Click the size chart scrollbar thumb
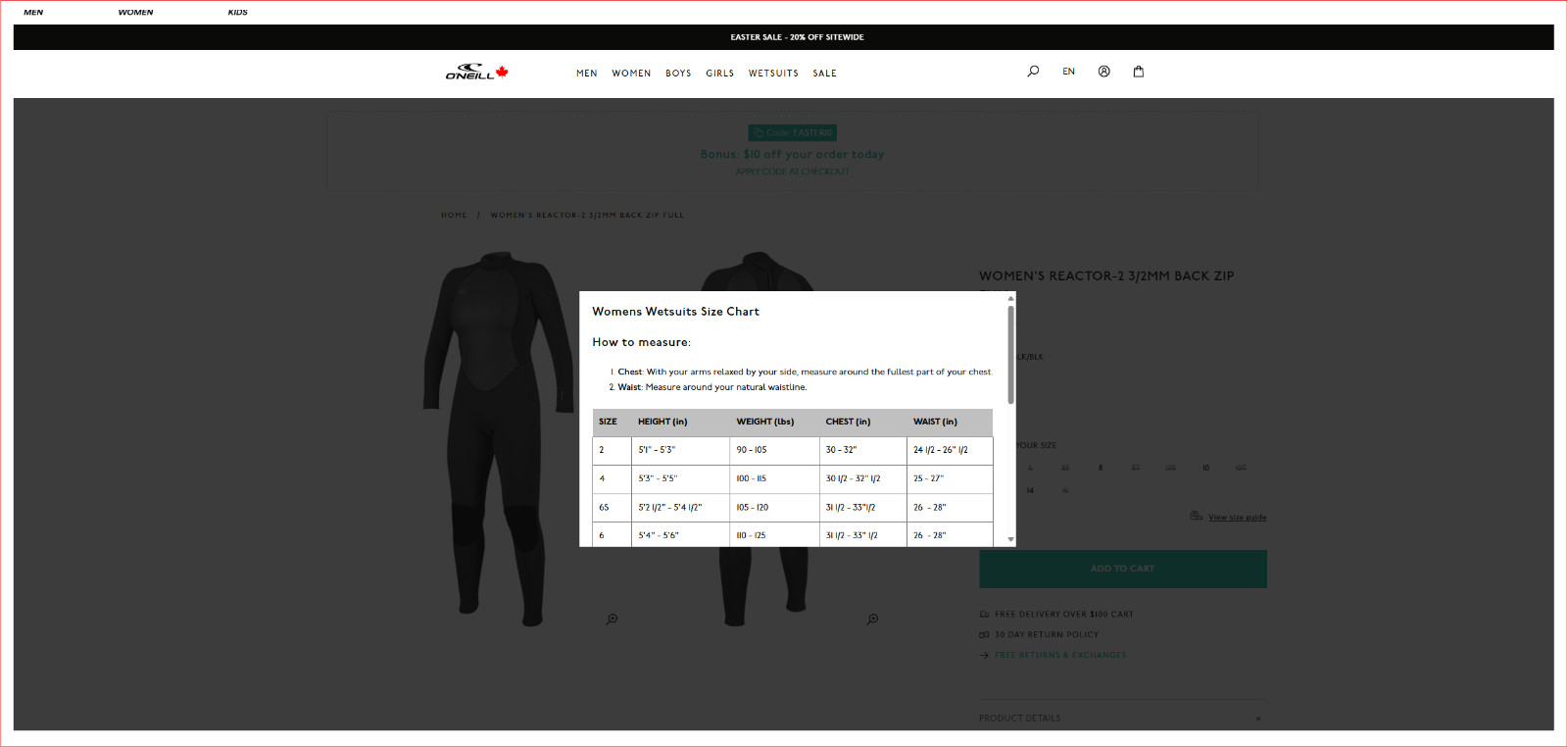This screenshot has height=747, width=1568. coord(1010,355)
